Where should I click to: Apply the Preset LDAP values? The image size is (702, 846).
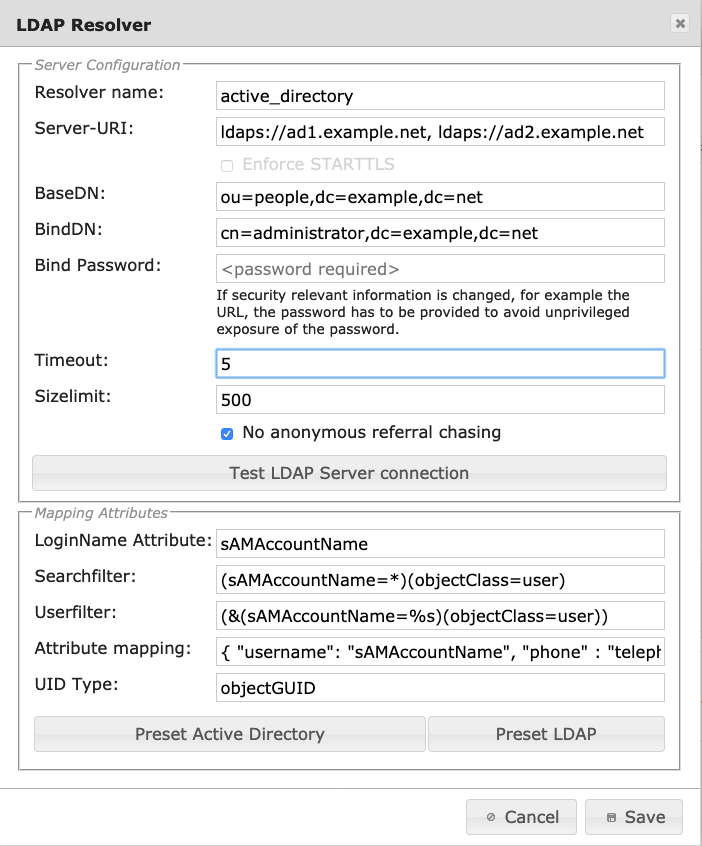[x=546, y=734]
